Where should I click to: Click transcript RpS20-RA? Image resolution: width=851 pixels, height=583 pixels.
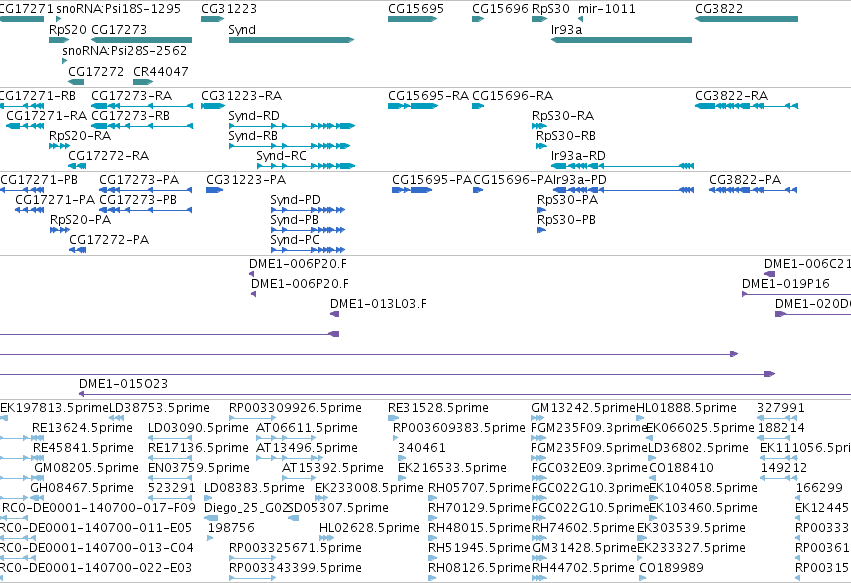point(59,146)
